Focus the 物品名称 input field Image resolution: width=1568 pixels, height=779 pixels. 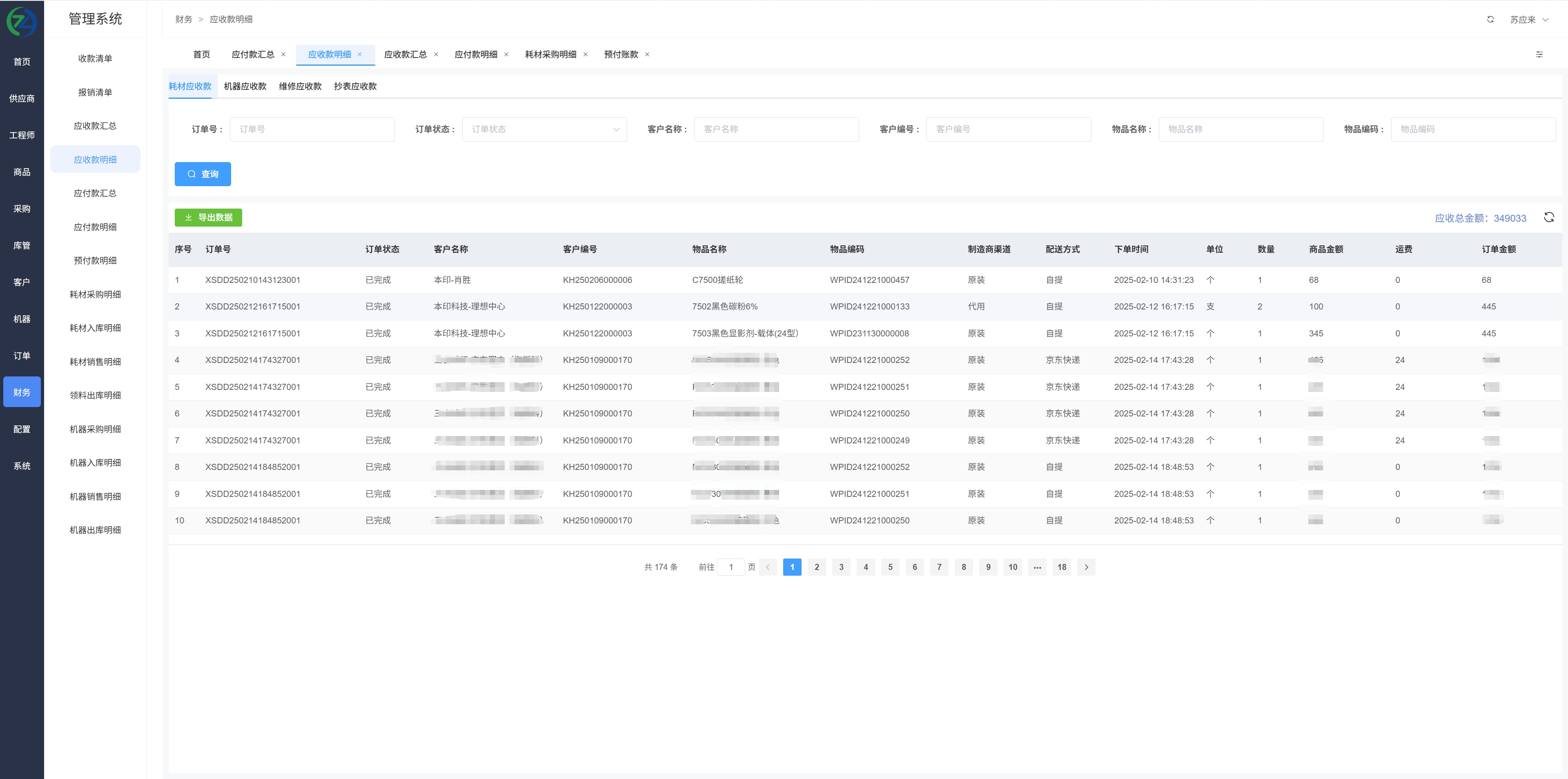(1241, 129)
